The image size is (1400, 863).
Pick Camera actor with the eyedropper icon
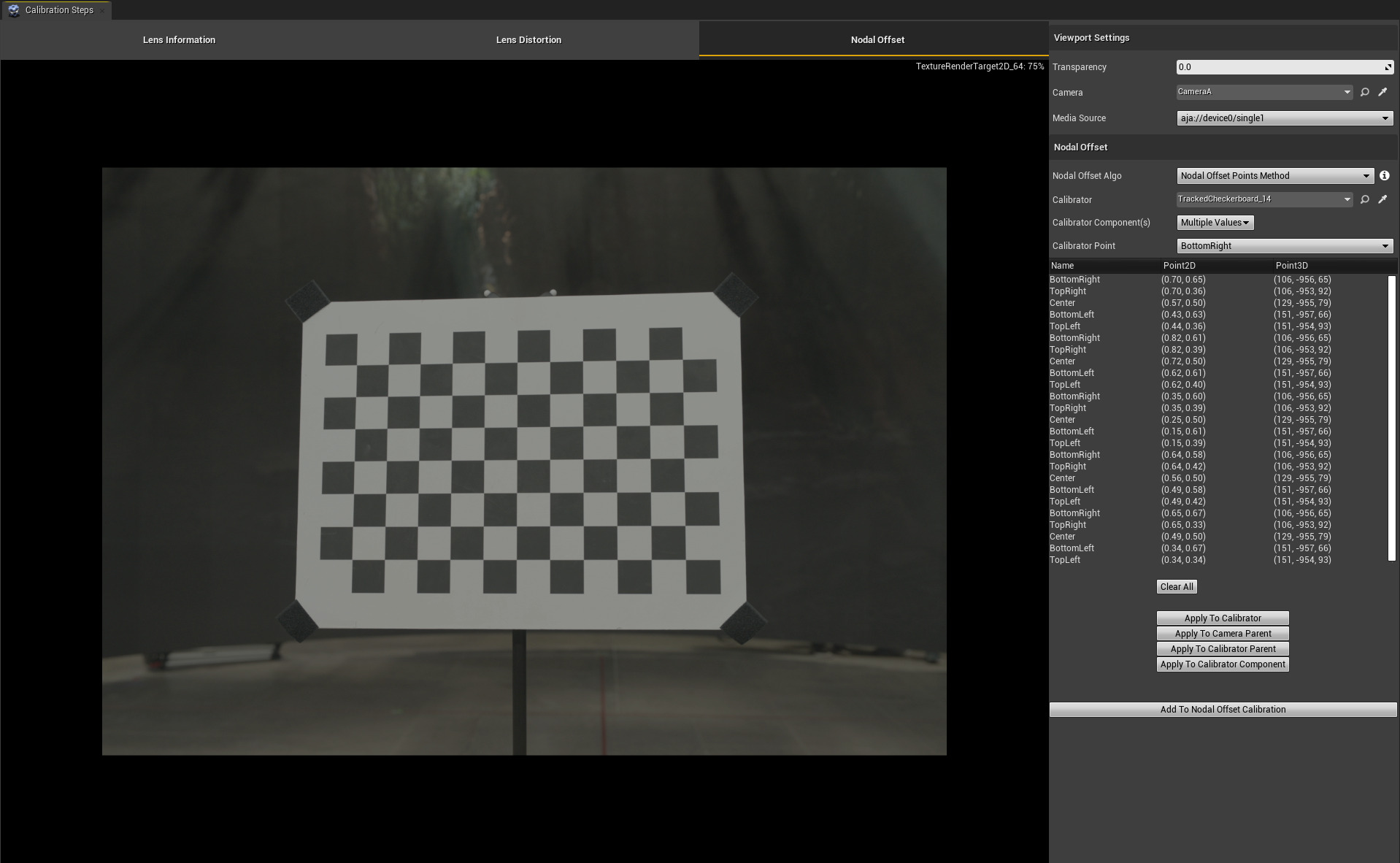pos(1382,92)
